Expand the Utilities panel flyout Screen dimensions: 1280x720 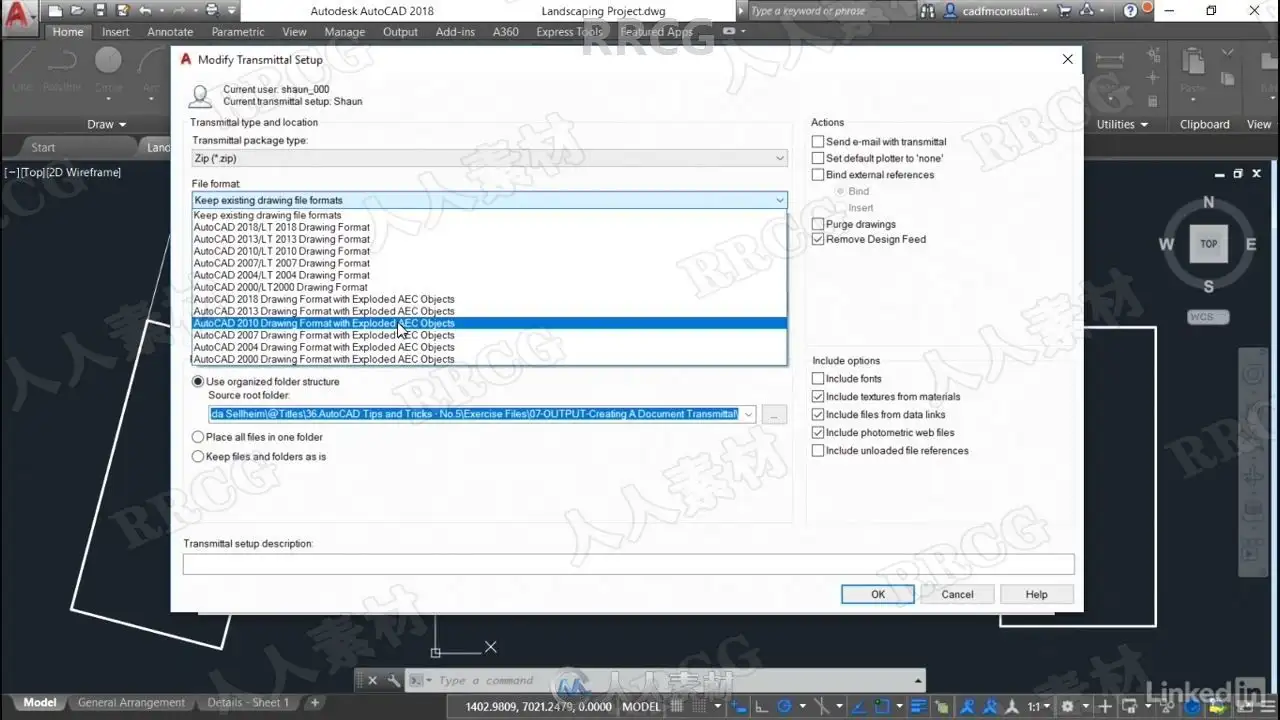pos(1122,125)
